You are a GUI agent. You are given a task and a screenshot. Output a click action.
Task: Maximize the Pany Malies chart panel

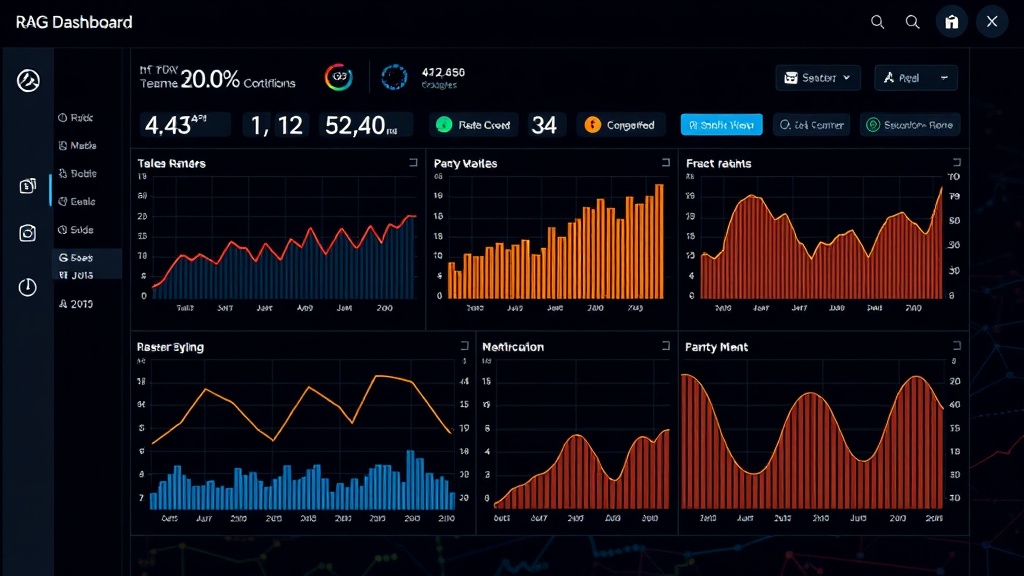coord(665,163)
